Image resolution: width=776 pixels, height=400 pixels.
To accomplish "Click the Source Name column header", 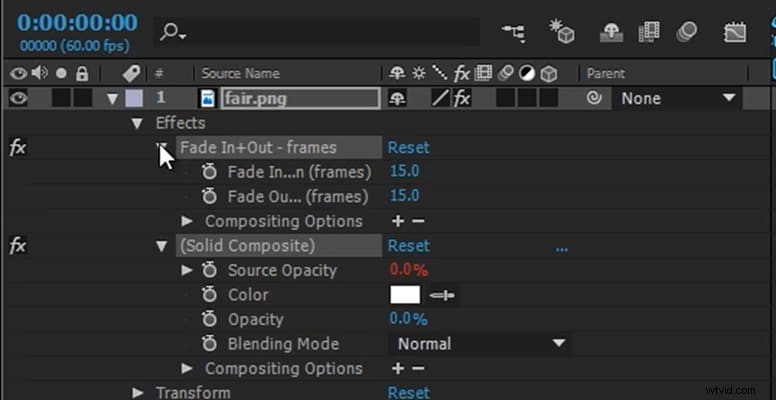I will click(241, 74).
